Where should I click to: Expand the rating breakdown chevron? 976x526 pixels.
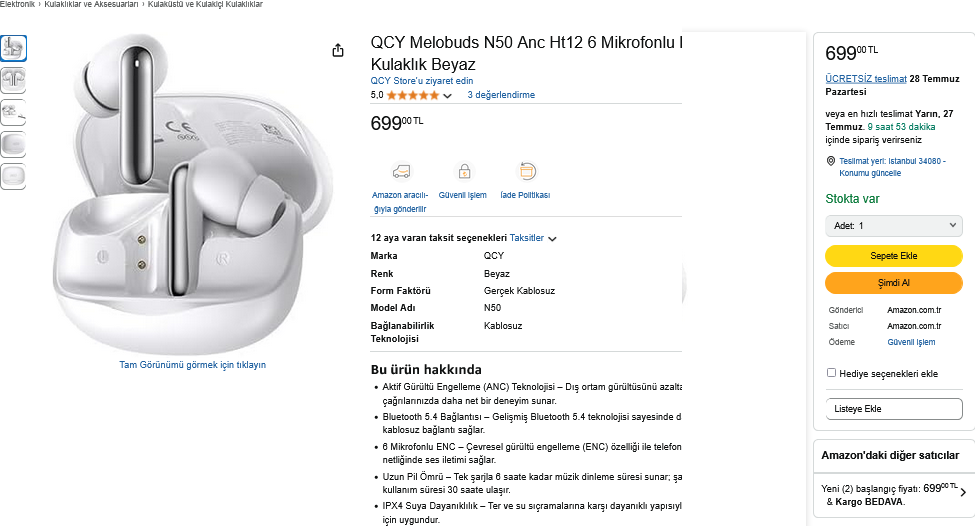tap(447, 96)
